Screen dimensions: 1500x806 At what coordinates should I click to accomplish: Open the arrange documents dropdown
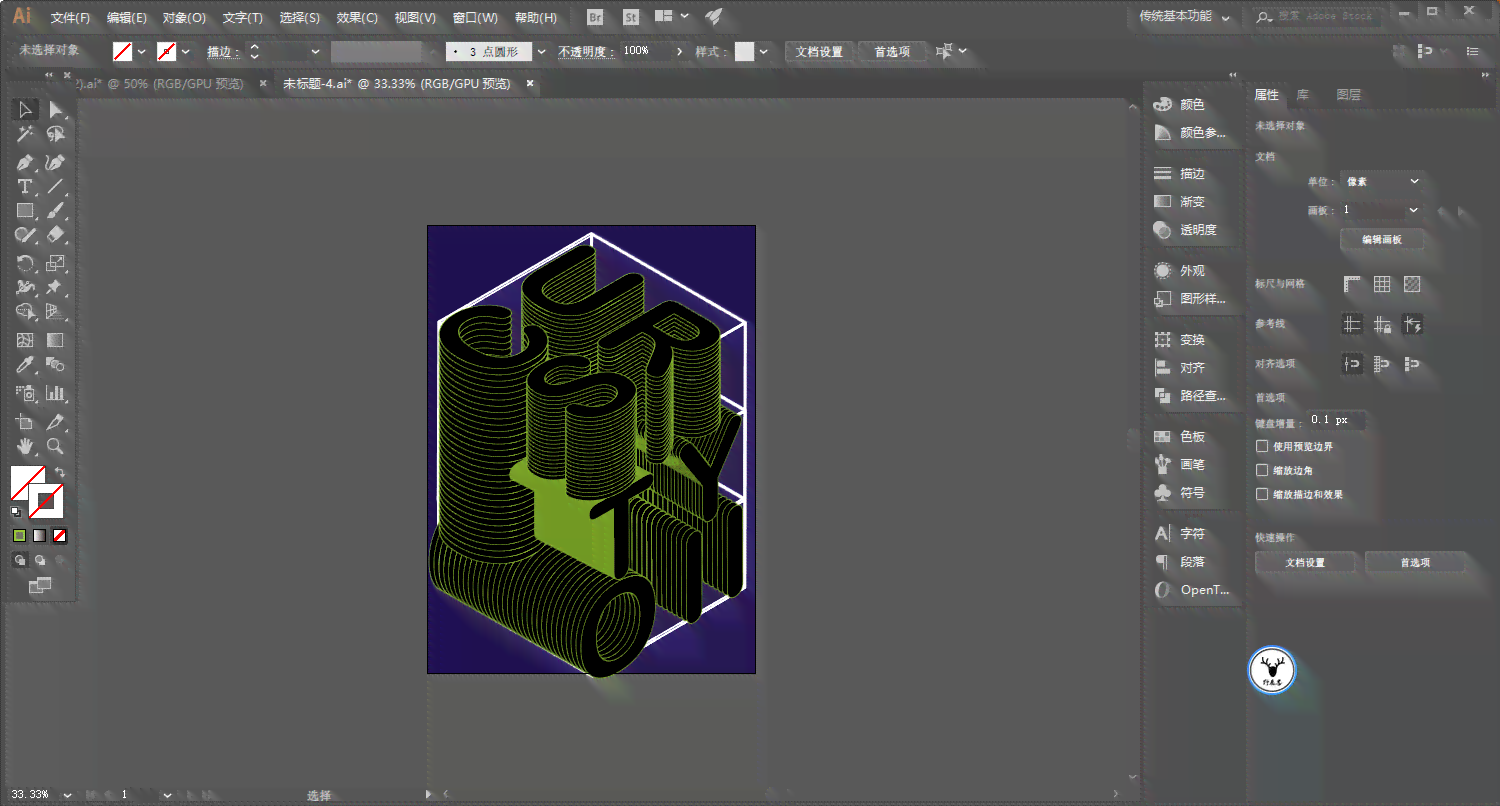(672, 17)
